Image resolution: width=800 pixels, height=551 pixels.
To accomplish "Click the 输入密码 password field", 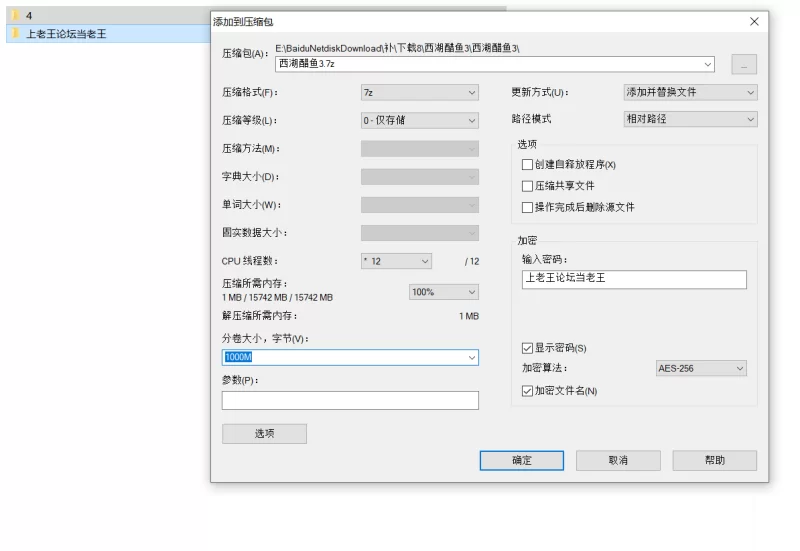I will 634,279.
